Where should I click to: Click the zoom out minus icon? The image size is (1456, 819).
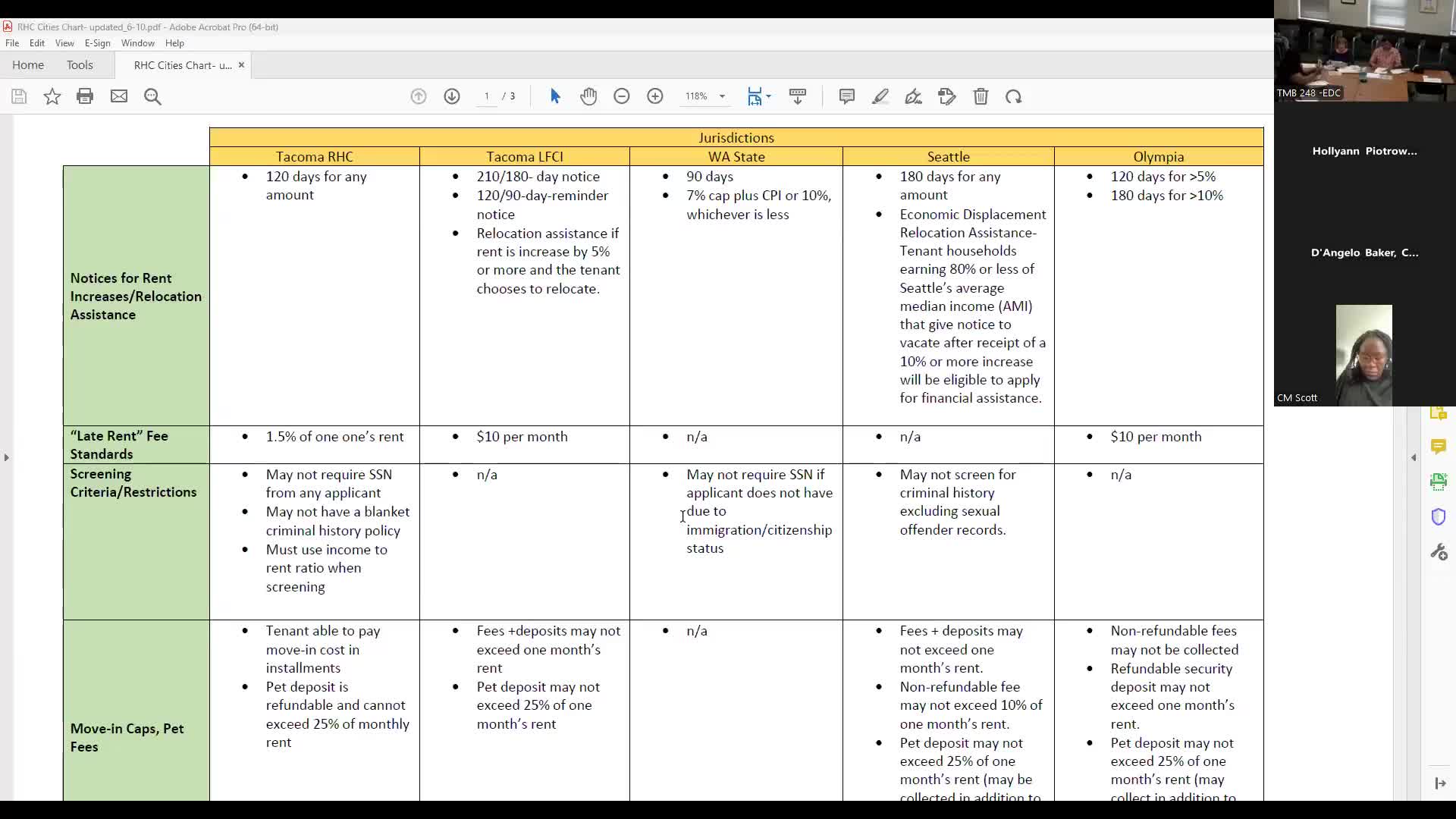pyautogui.click(x=622, y=96)
